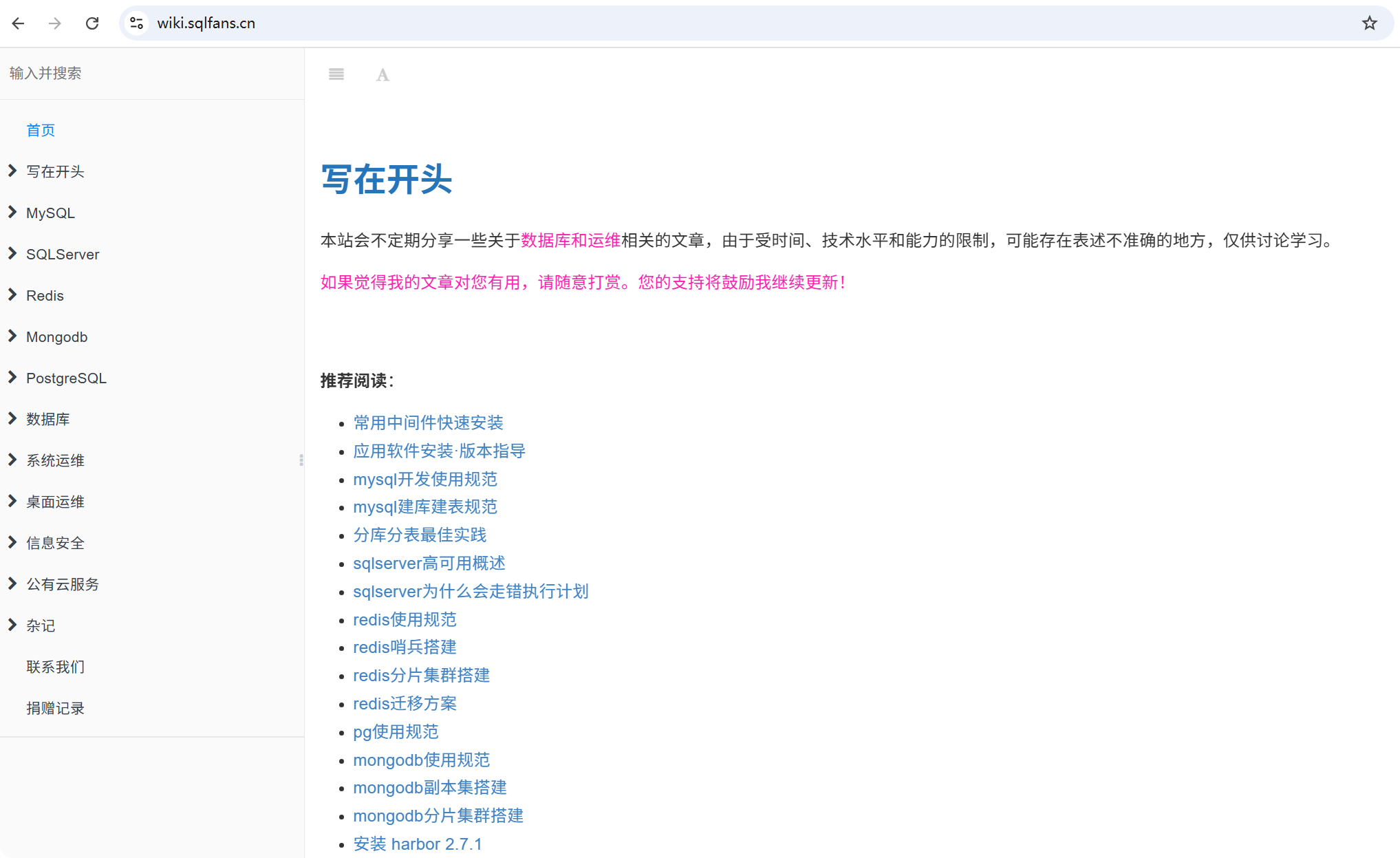Viewport: 1400px width, 858px height.
Task: Open the 联系我们 sidebar page
Action: point(55,667)
